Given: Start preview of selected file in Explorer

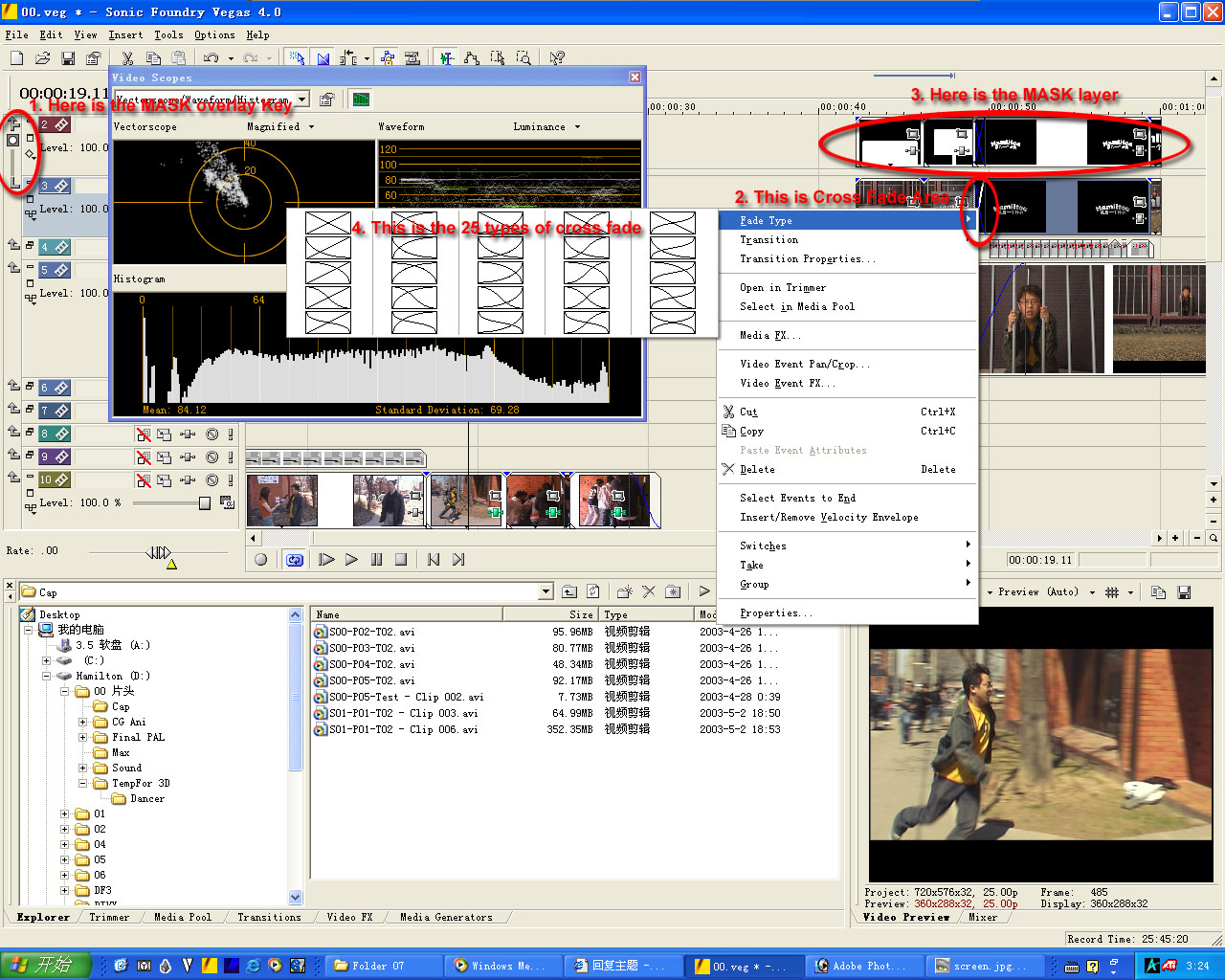Looking at the screenshot, I should click(x=704, y=591).
